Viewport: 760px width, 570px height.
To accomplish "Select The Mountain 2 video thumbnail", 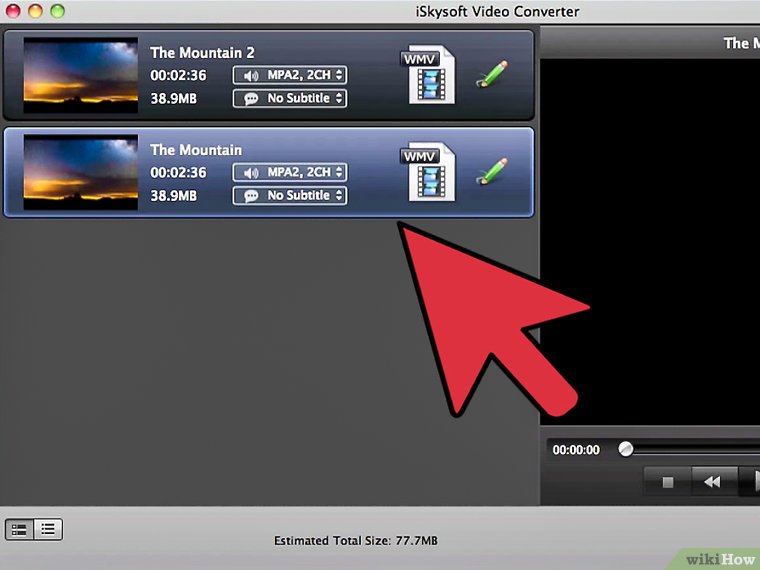I will click(80, 75).
